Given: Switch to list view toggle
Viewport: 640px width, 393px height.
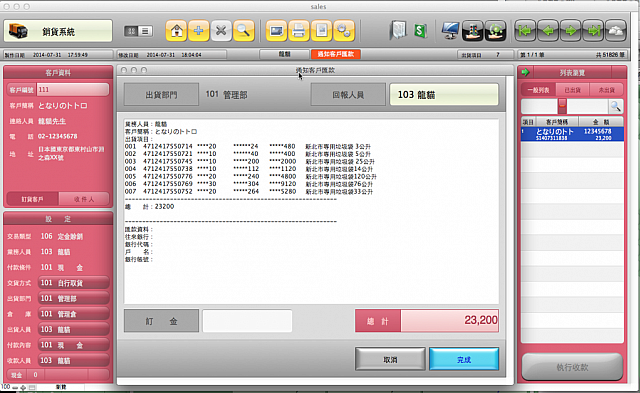Looking at the screenshot, I should pos(145,31).
